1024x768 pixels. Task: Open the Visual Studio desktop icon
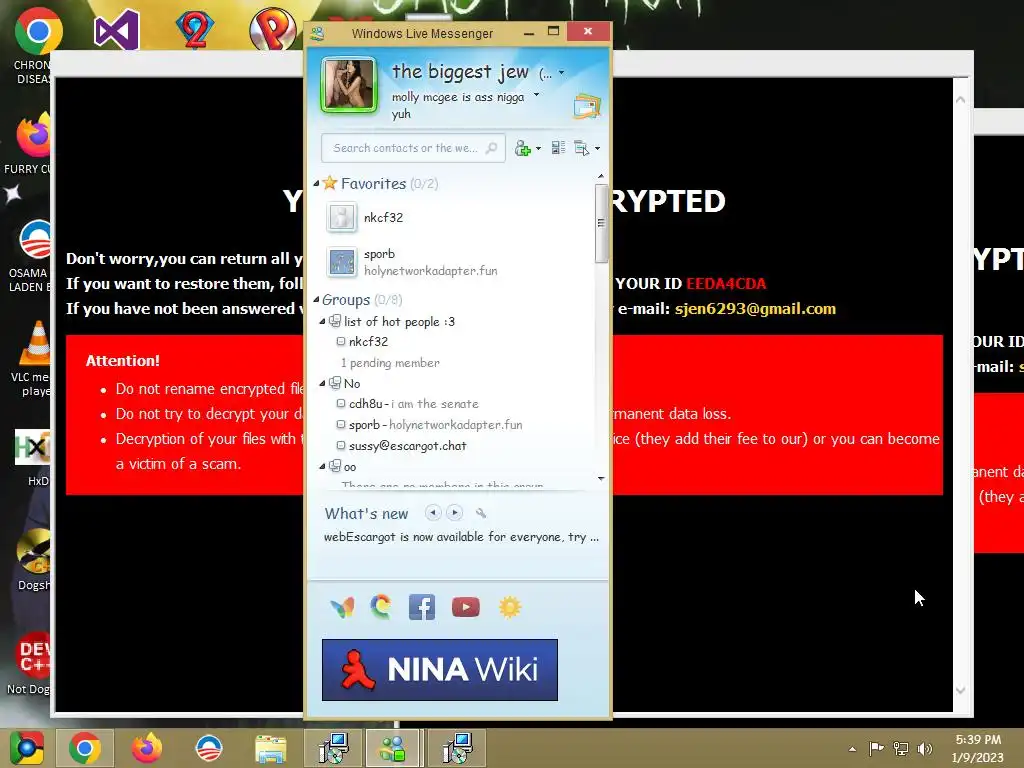[117, 29]
